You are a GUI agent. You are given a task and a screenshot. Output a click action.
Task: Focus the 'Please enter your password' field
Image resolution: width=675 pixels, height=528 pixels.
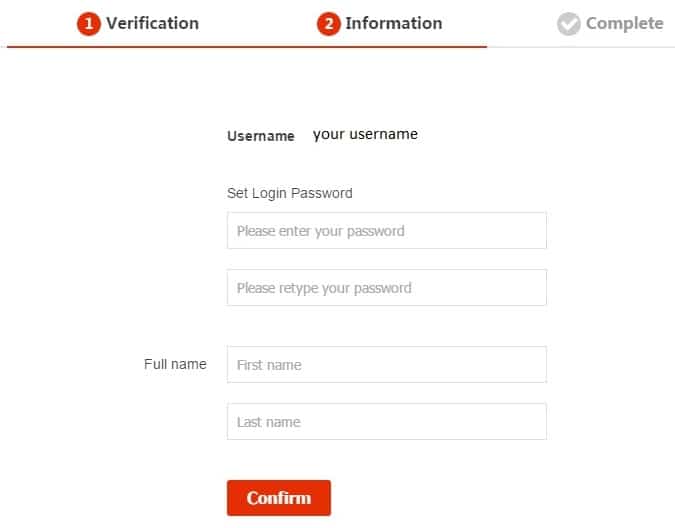(386, 231)
